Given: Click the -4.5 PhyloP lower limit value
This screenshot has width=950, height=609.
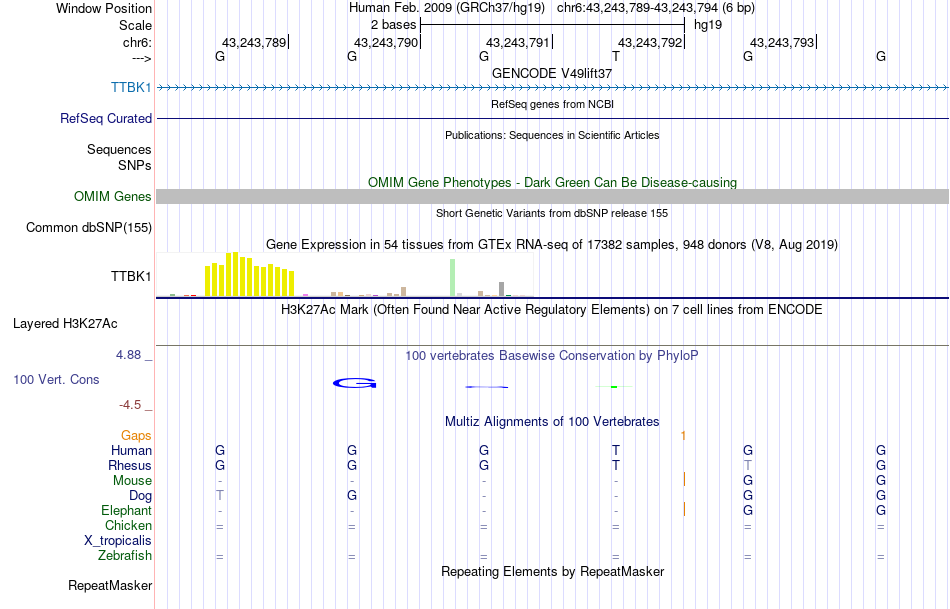Looking at the screenshot, I should point(130,405).
